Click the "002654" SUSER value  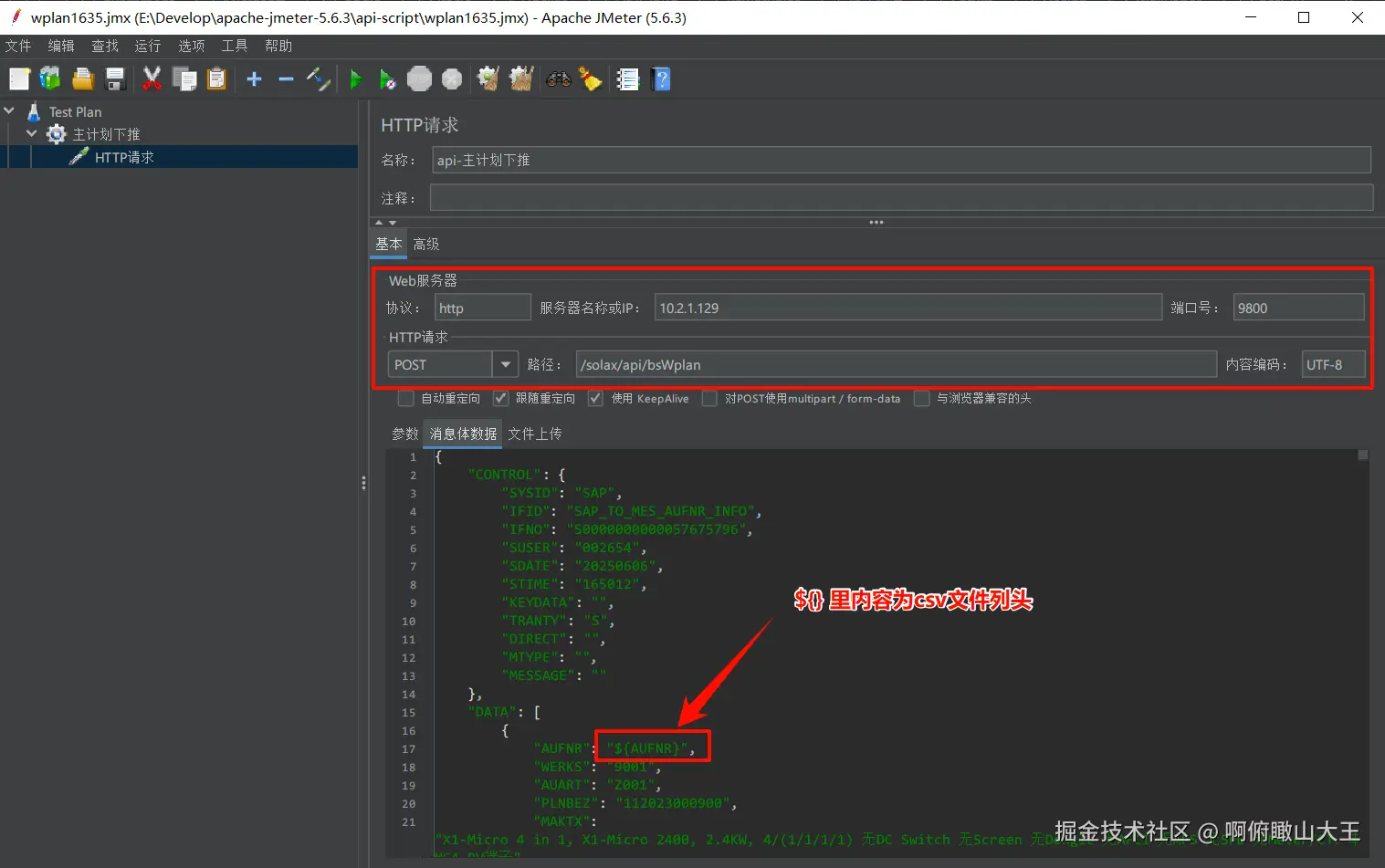(x=607, y=548)
